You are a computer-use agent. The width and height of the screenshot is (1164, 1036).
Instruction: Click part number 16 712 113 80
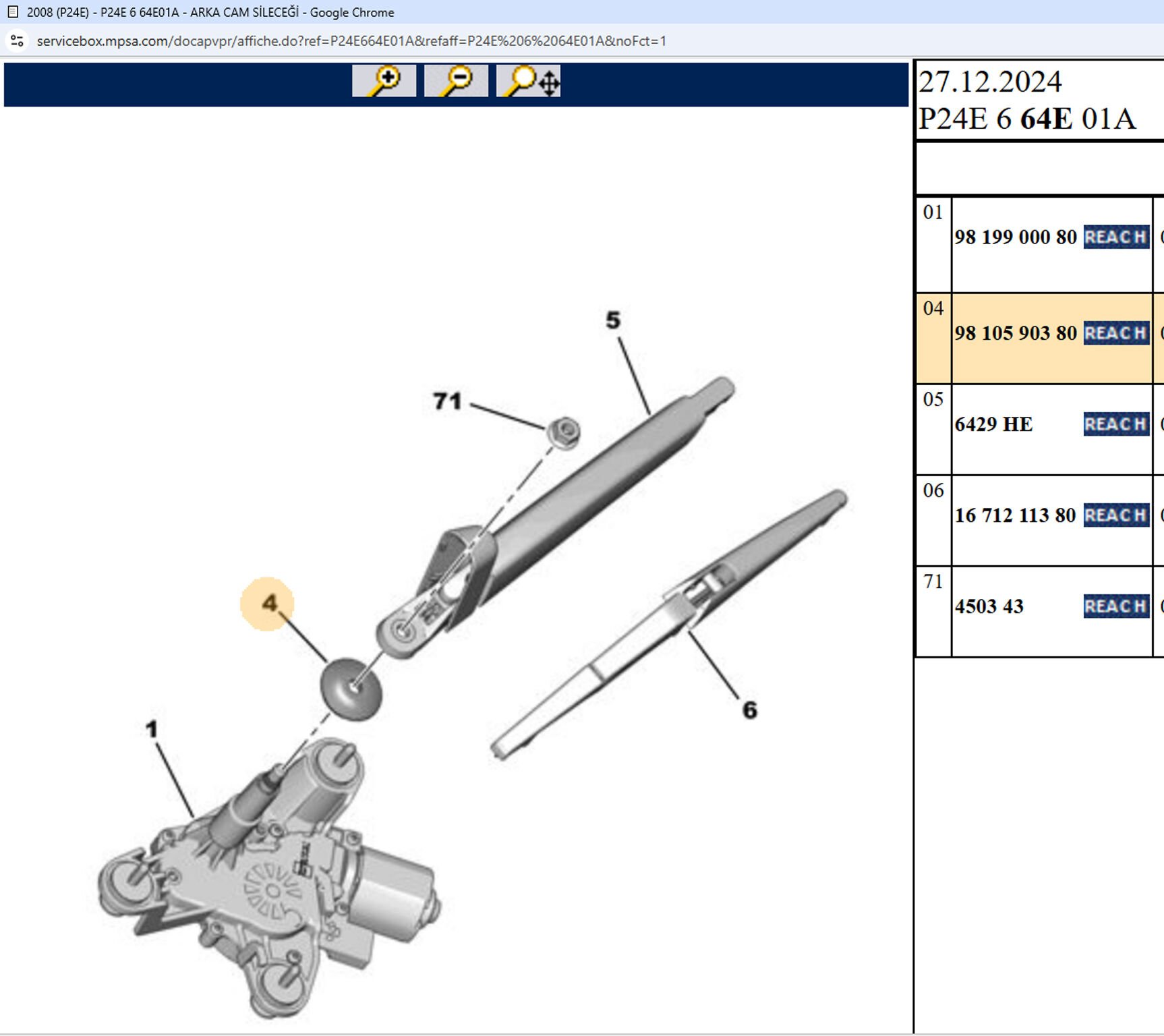(x=1015, y=515)
